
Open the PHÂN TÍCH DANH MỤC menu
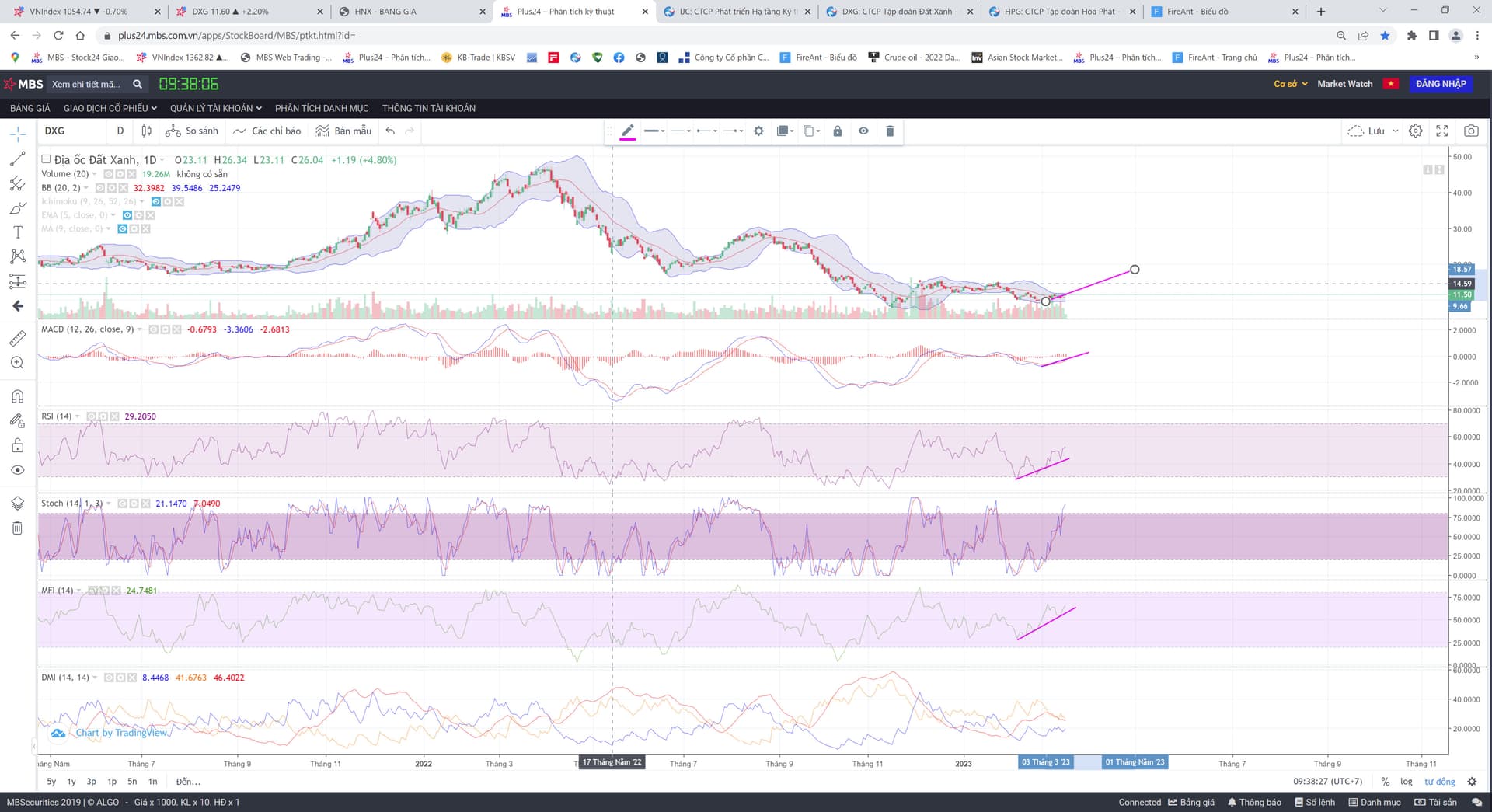pyautogui.click(x=322, y=108)
